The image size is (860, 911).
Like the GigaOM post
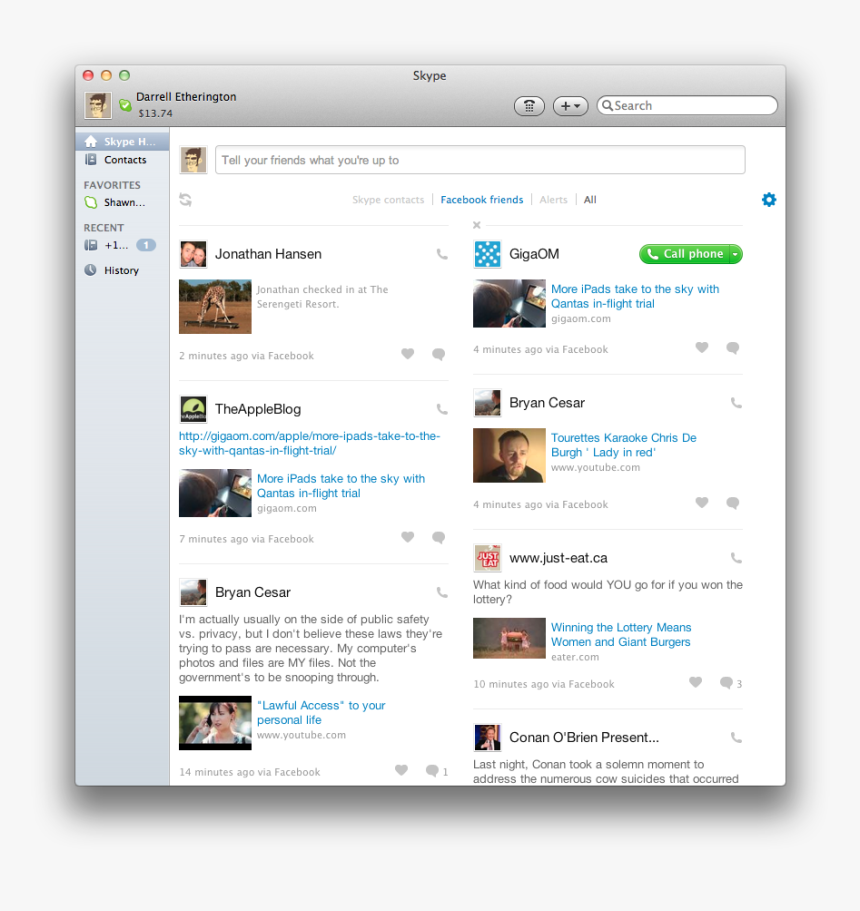click(x=702, y=347)
